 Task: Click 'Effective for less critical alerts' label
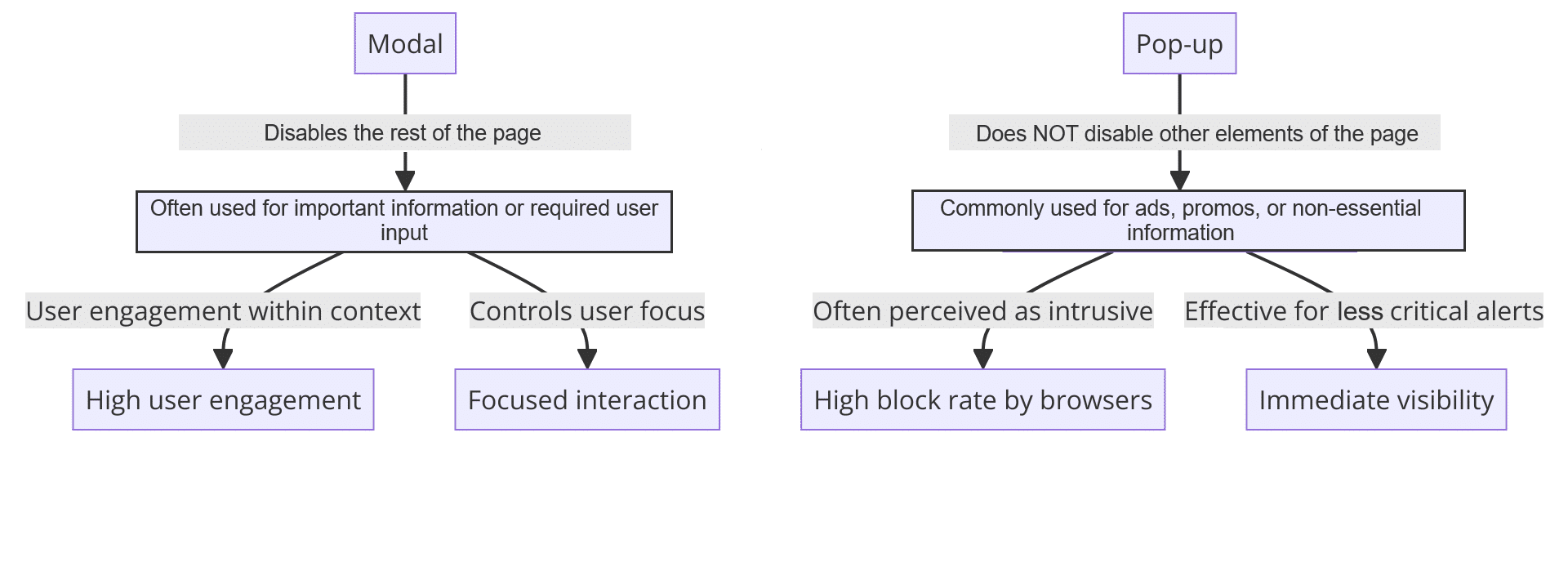pyautogui.click(x=1364, y=310)
